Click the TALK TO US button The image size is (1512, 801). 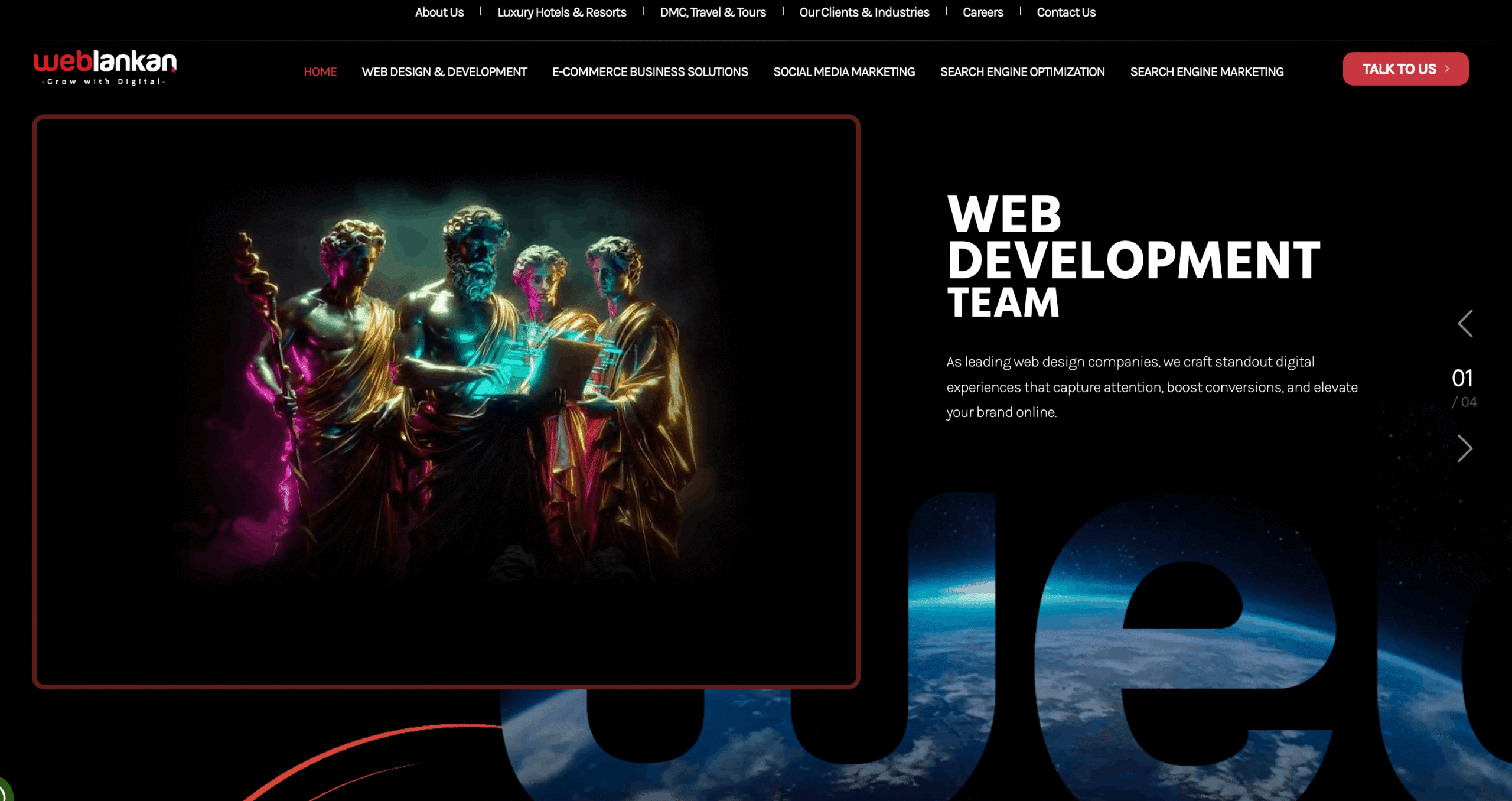click(1405, 69)
